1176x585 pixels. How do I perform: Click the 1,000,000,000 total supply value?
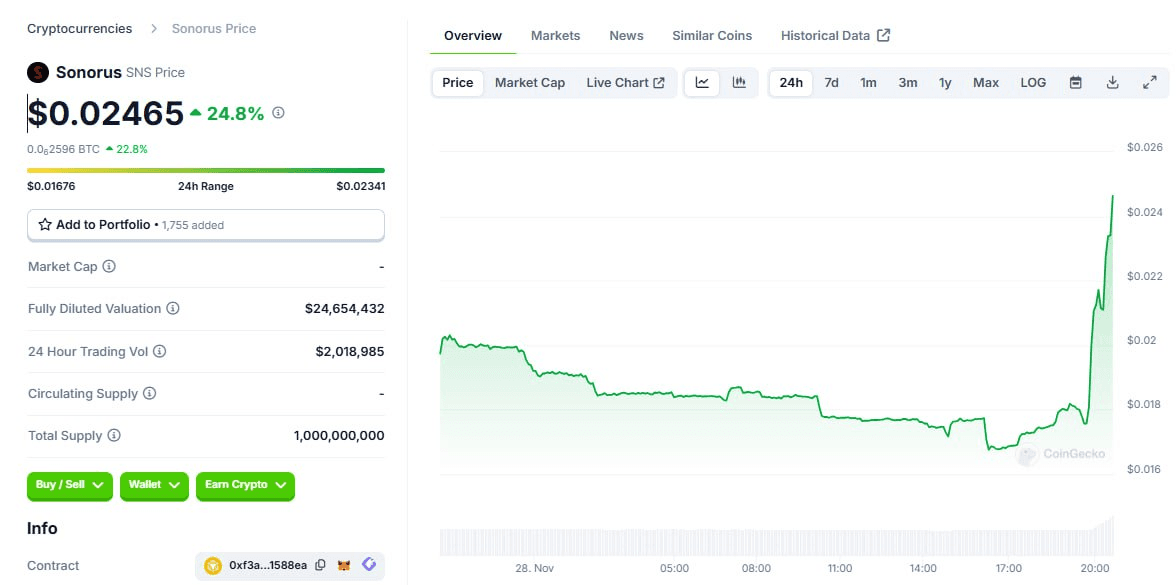click(x=339, y=436)
